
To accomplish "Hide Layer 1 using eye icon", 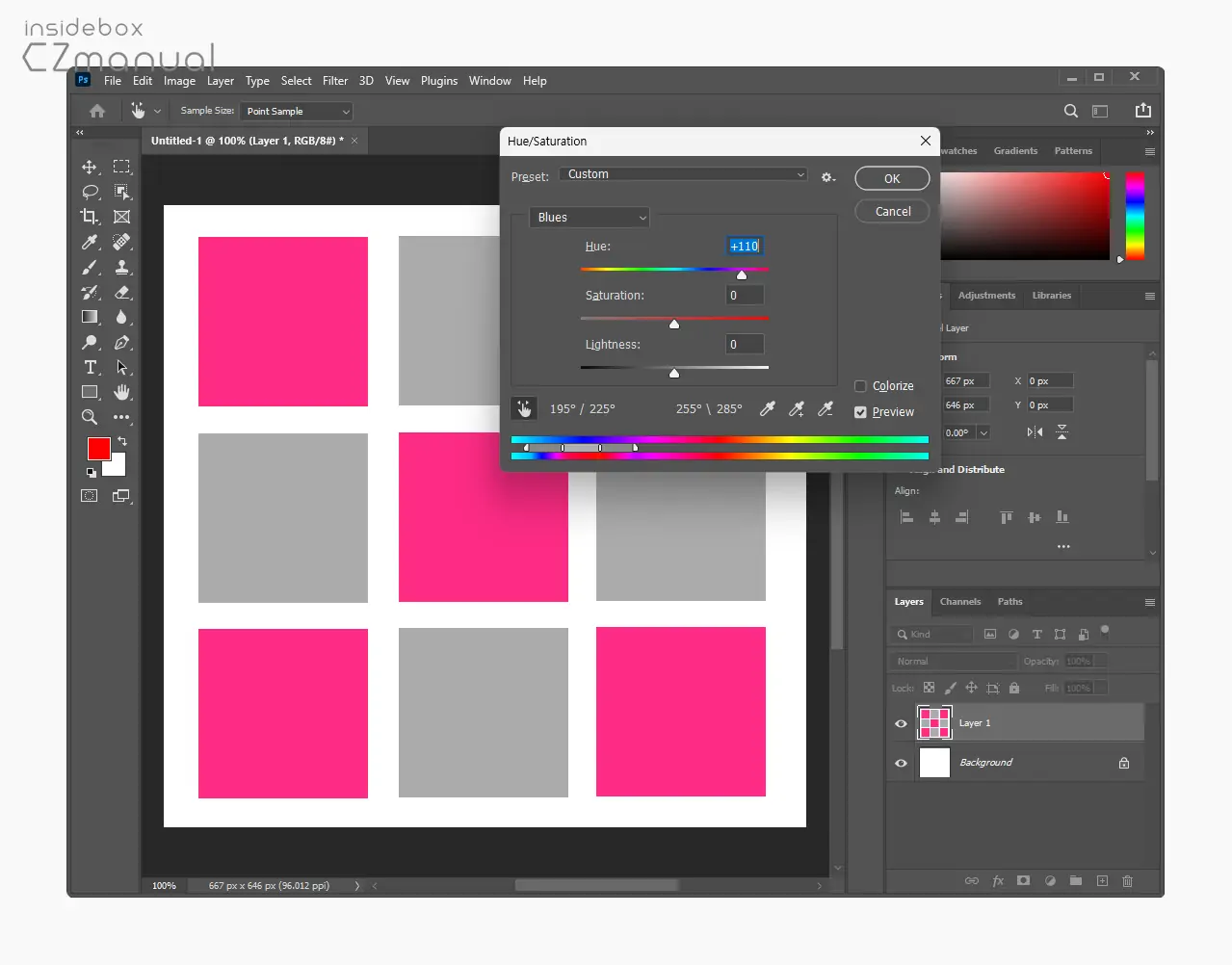I will [x=901, y=723].
